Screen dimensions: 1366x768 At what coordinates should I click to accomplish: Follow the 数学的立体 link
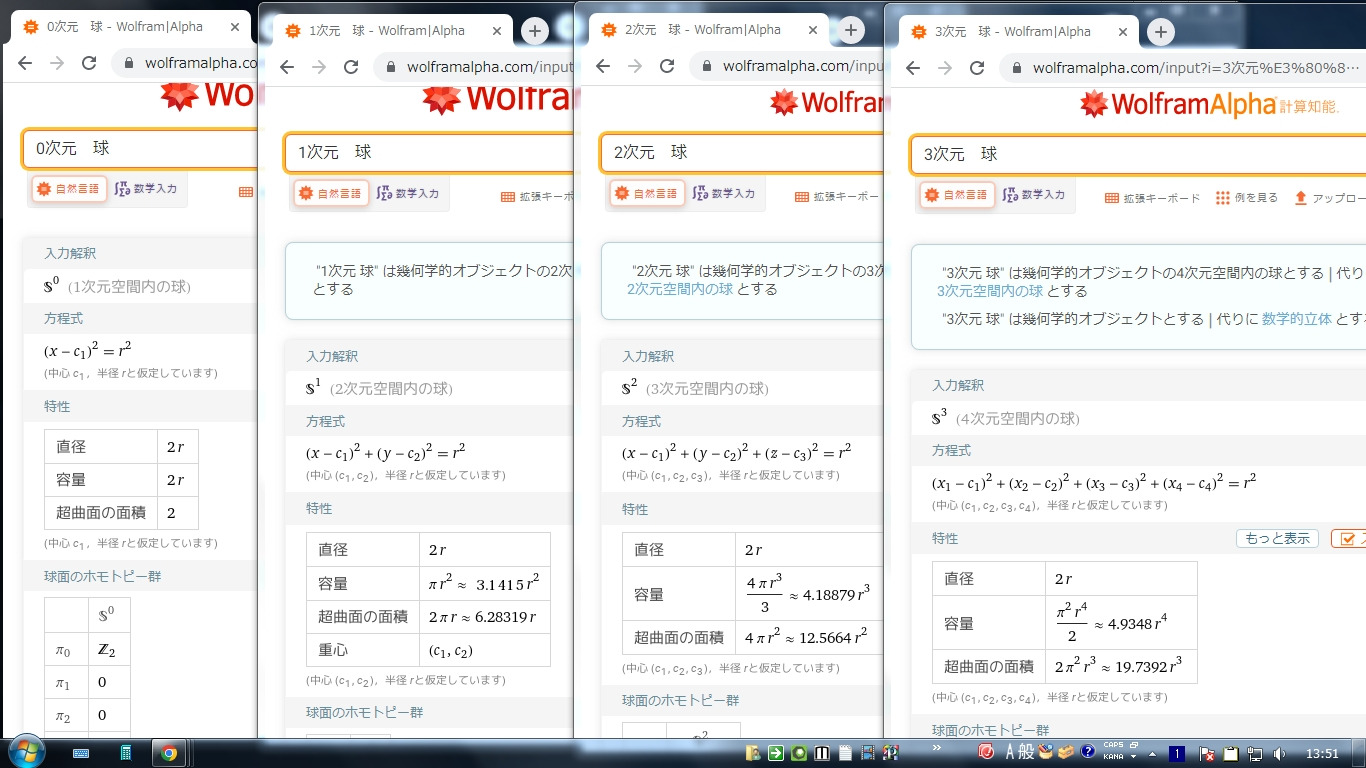pos(1296,319)
